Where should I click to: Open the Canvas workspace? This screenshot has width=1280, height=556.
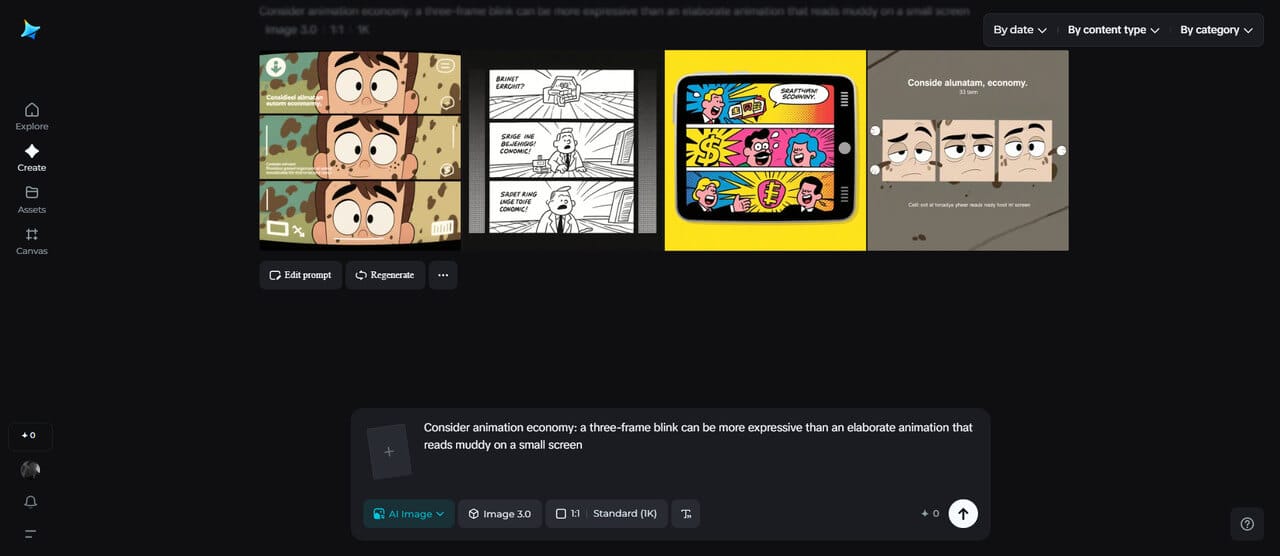32,241
